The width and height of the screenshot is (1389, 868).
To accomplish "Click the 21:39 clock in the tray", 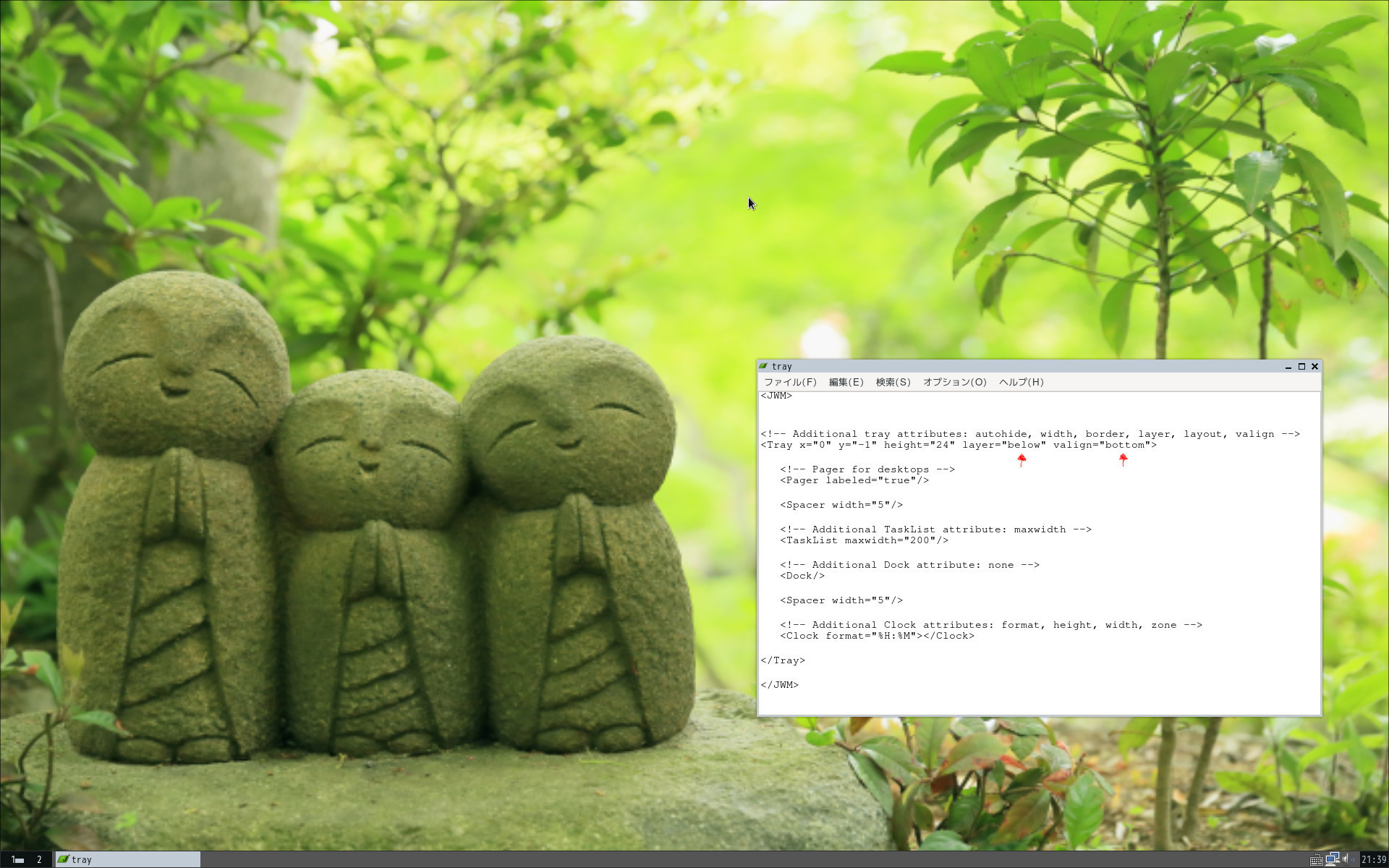I will (1373, 860).
